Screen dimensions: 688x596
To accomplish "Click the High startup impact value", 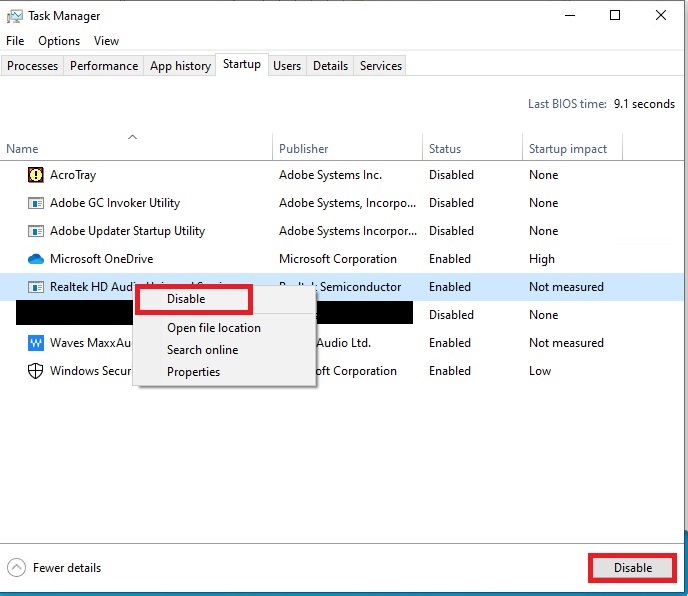I will click(x=542, y=259).
